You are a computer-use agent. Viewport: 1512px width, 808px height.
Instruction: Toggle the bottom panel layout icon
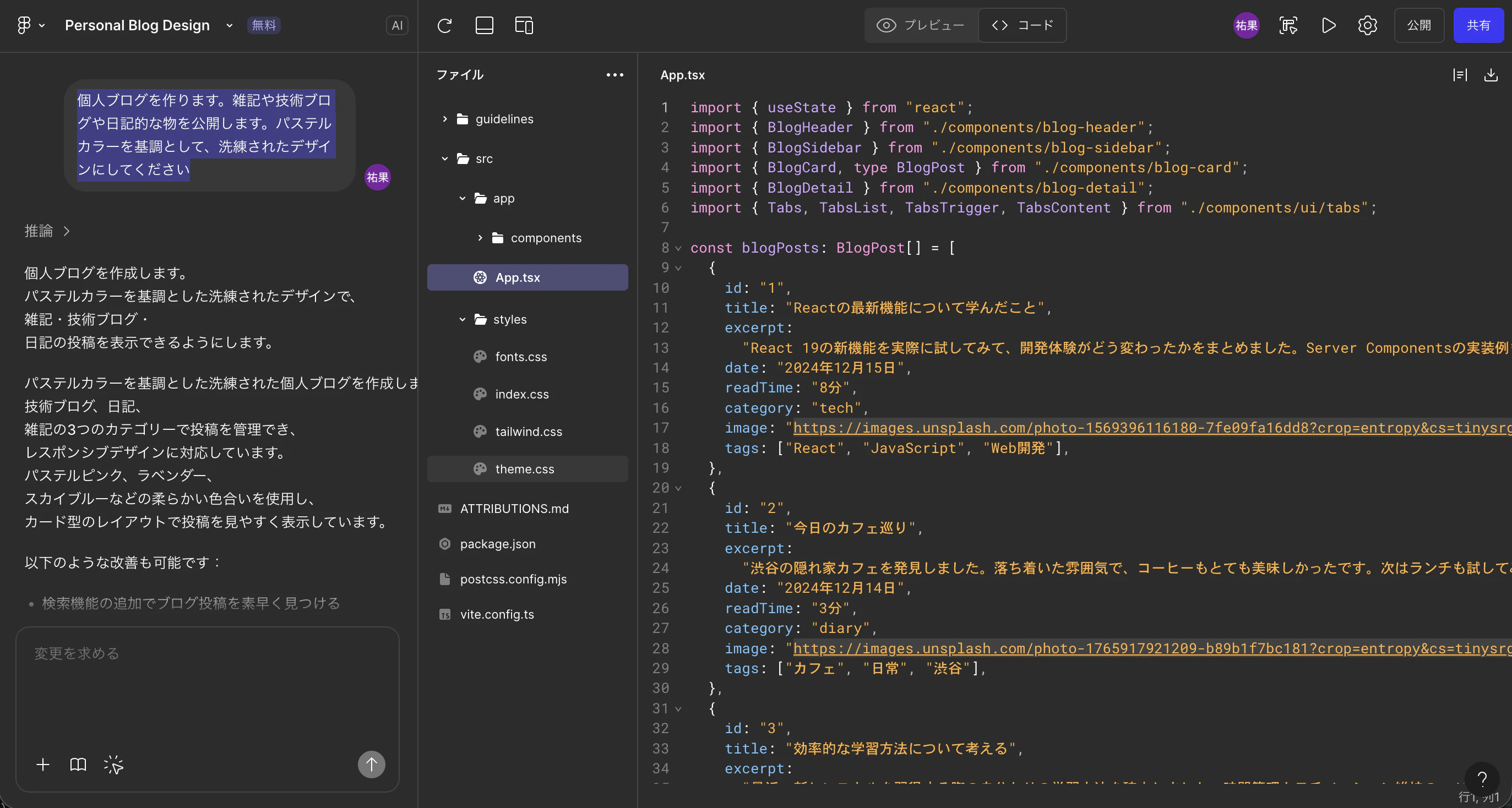pos(484,25)
